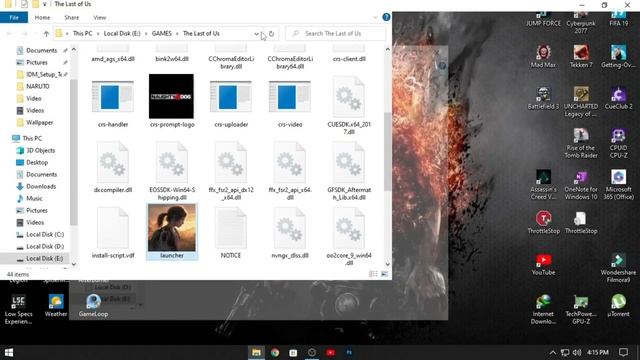Viewport: 640px width, 360px height.
Task: Click the file list vertical scrollbar
Action: [x=387, y=151]
